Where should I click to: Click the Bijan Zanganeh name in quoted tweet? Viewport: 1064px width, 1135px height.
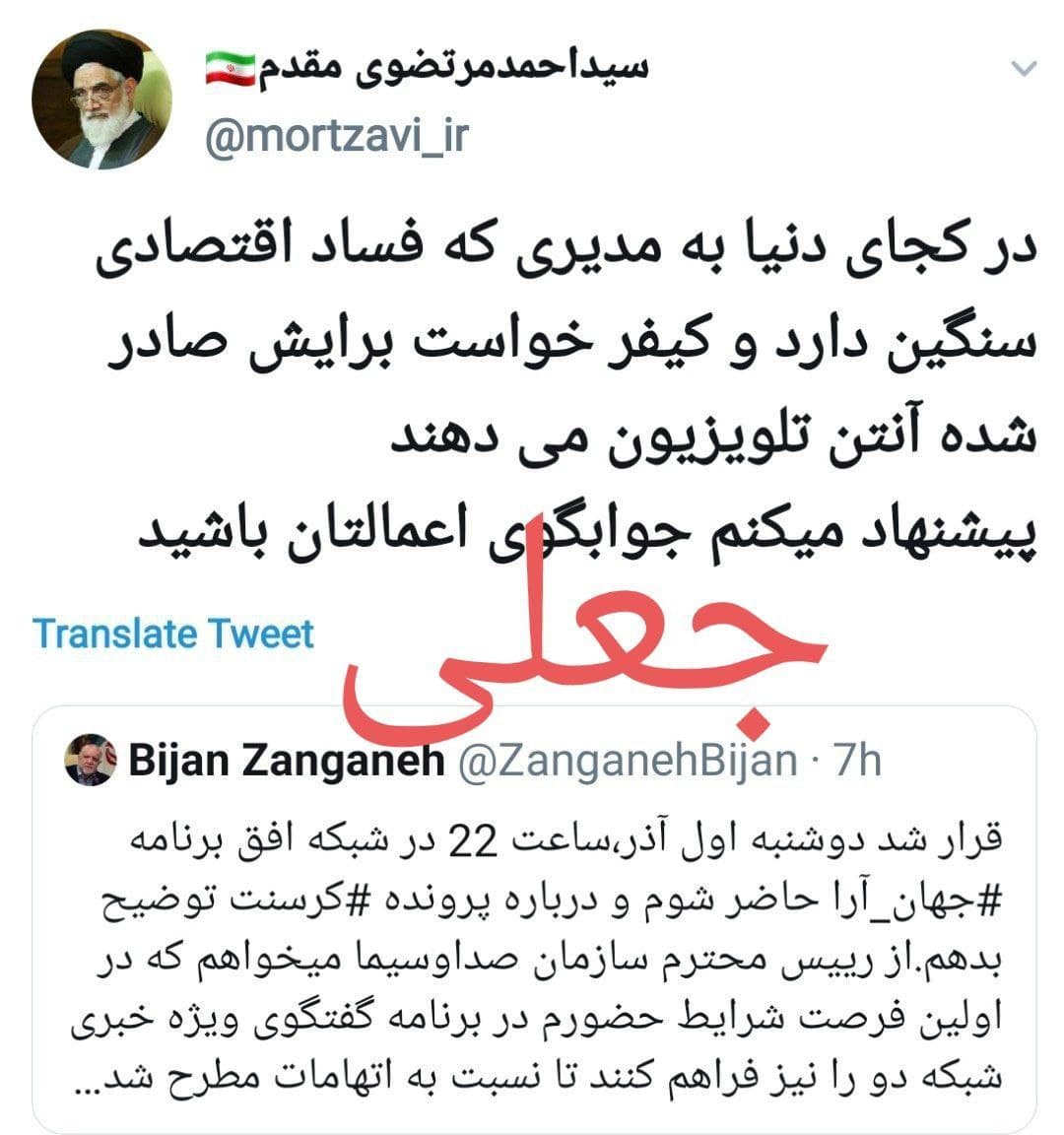pyautogui.click(x=287, y=760)
